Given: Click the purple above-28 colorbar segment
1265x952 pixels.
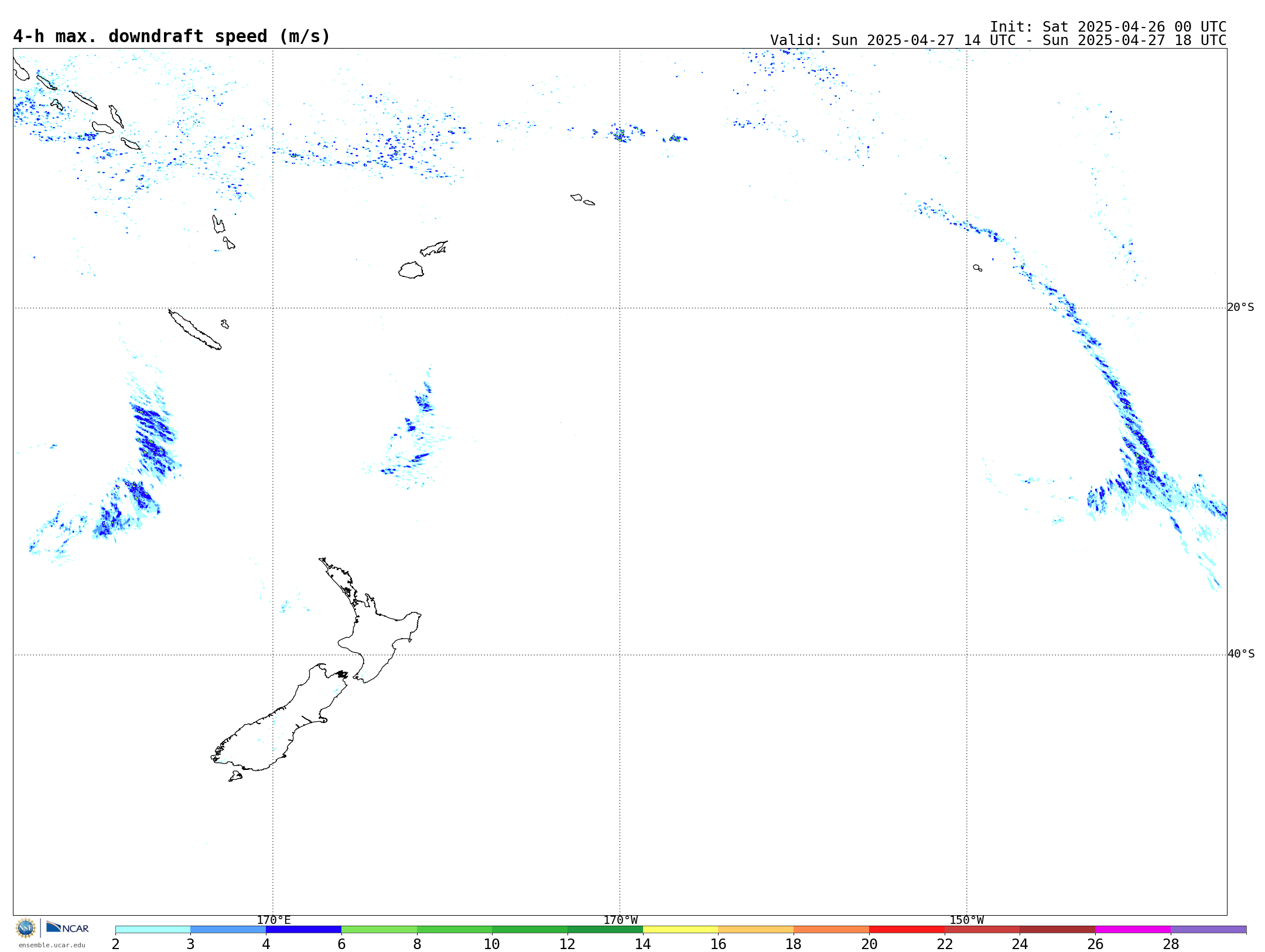Looking at the screenshot, I should (1209, 930).
